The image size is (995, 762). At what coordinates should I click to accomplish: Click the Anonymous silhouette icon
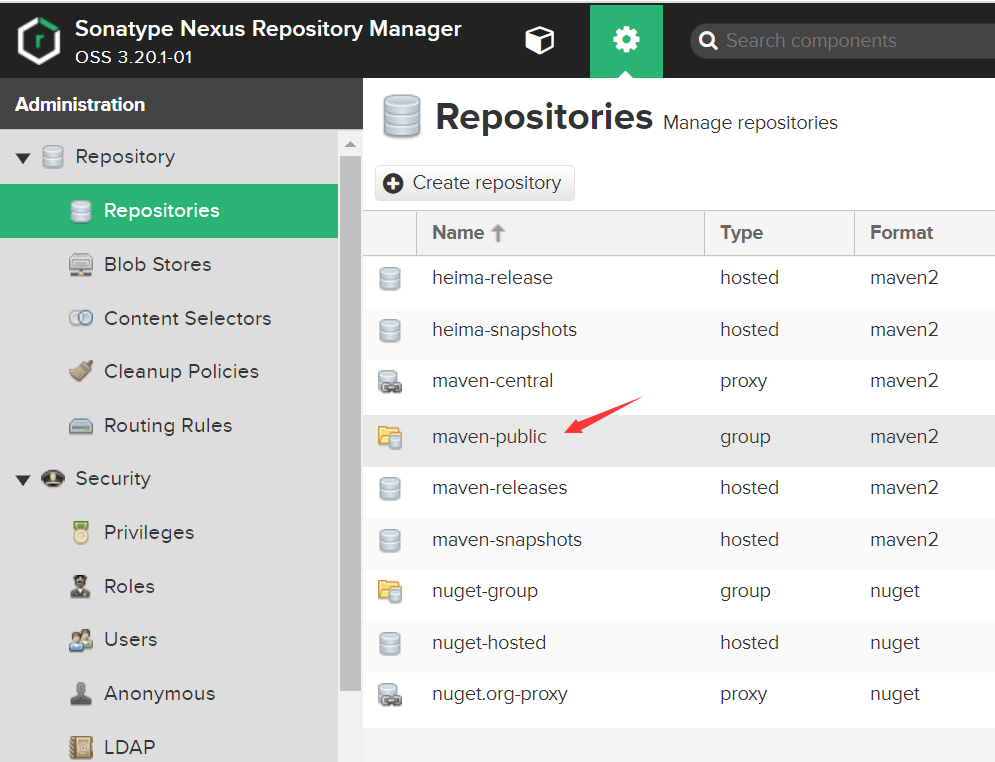pos(81,694)
